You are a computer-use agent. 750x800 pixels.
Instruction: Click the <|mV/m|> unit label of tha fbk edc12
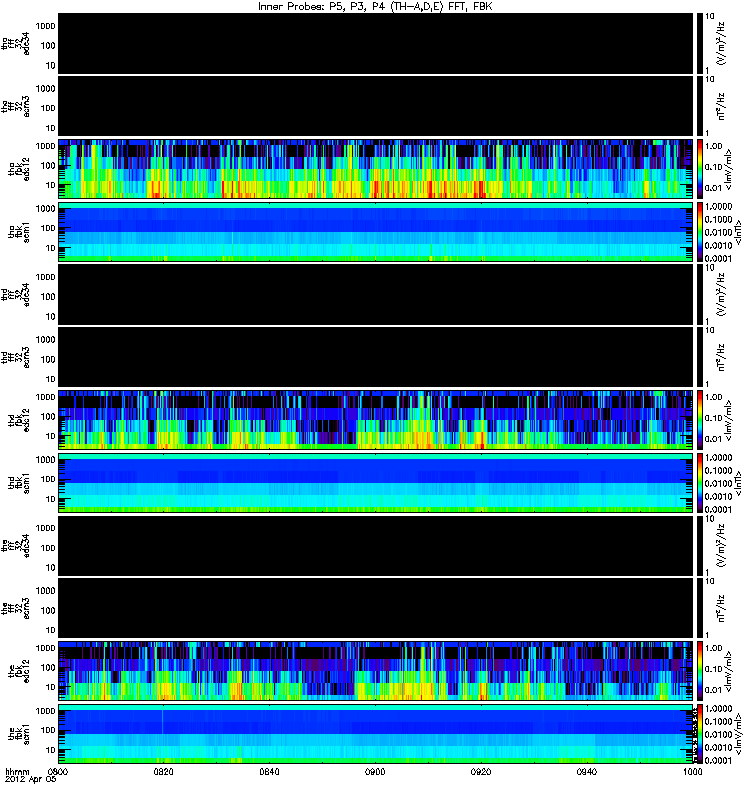pos(729,170)
